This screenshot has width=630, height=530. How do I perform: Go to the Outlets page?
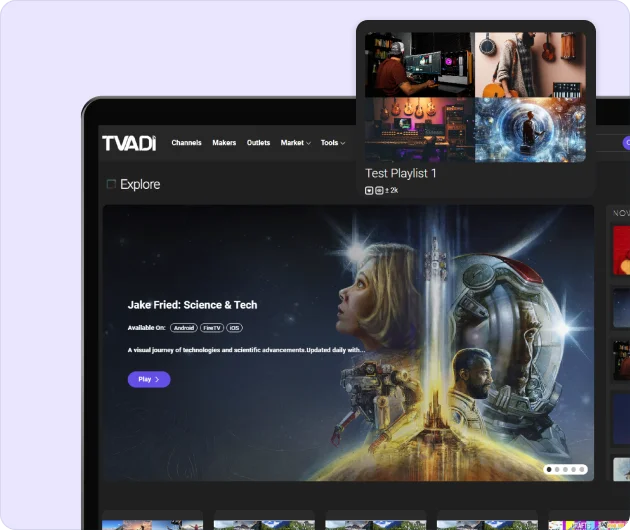pos(258,143)
